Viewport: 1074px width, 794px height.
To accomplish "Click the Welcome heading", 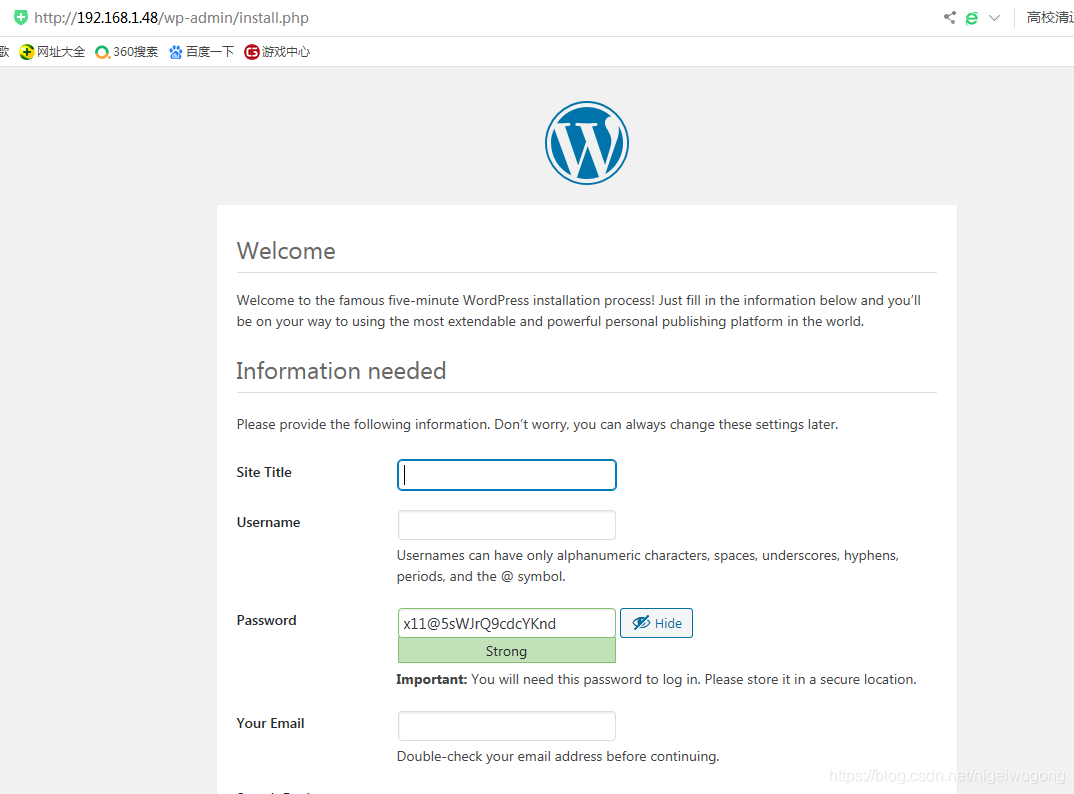I will point(286,251).
